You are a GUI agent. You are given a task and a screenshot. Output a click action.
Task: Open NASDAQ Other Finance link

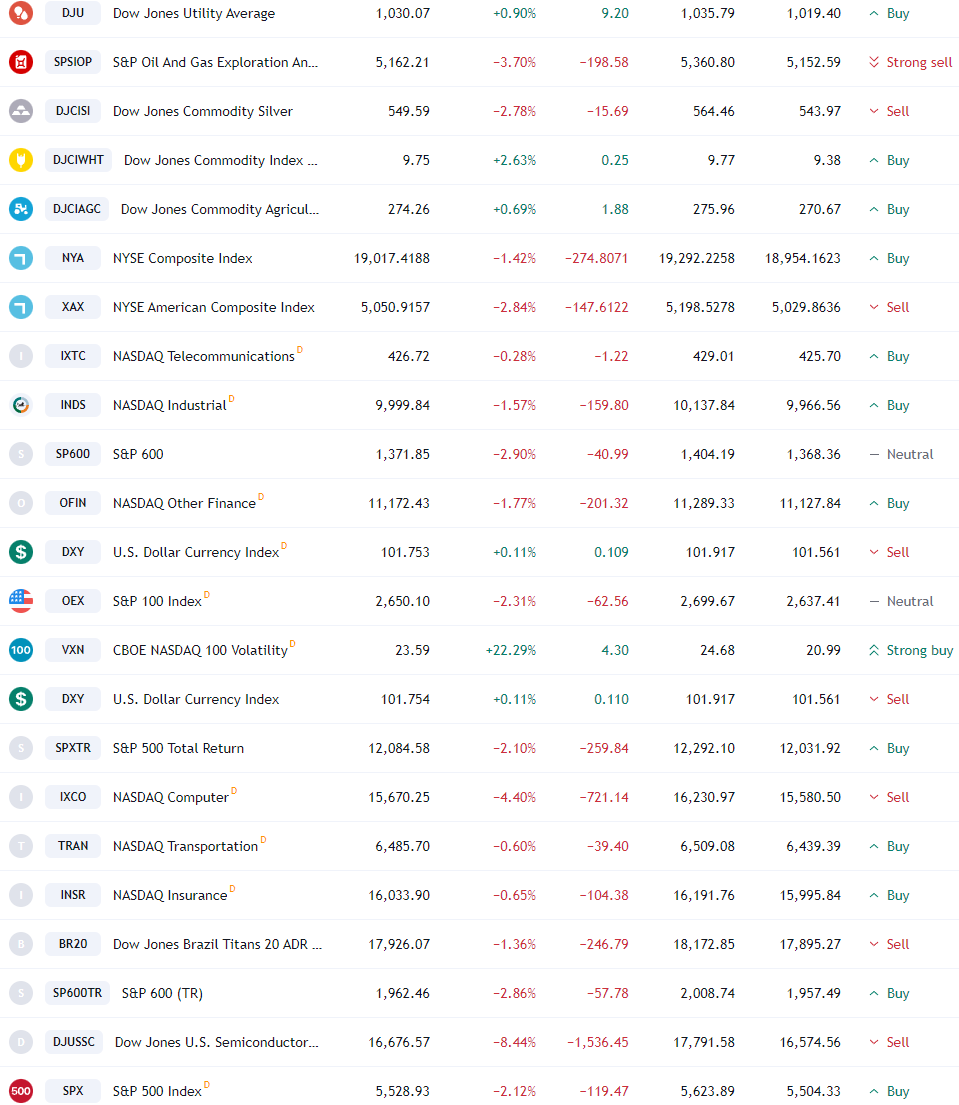click(x=184, y=503)
